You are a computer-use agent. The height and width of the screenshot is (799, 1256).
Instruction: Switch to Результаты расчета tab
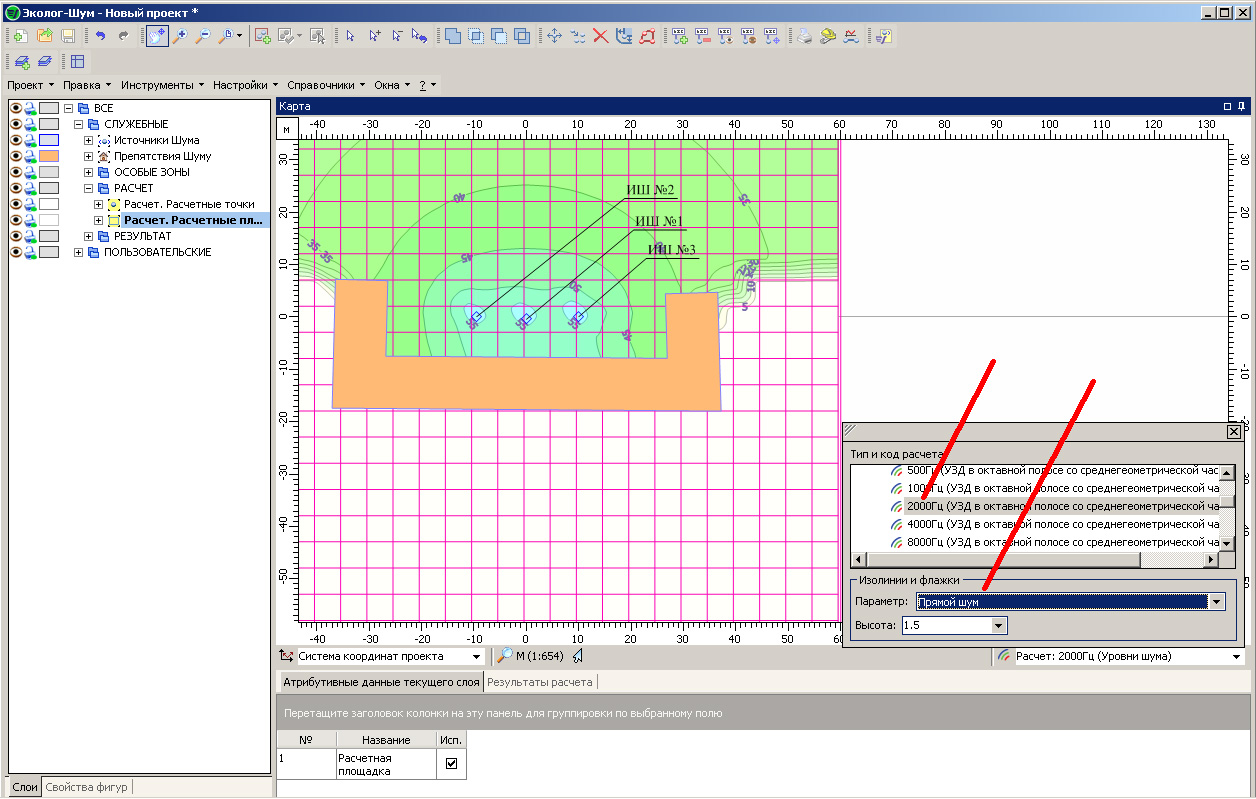coord(540,682)
